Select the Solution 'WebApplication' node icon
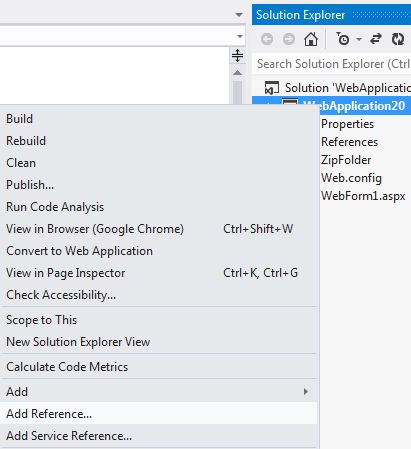 point(271,88)
